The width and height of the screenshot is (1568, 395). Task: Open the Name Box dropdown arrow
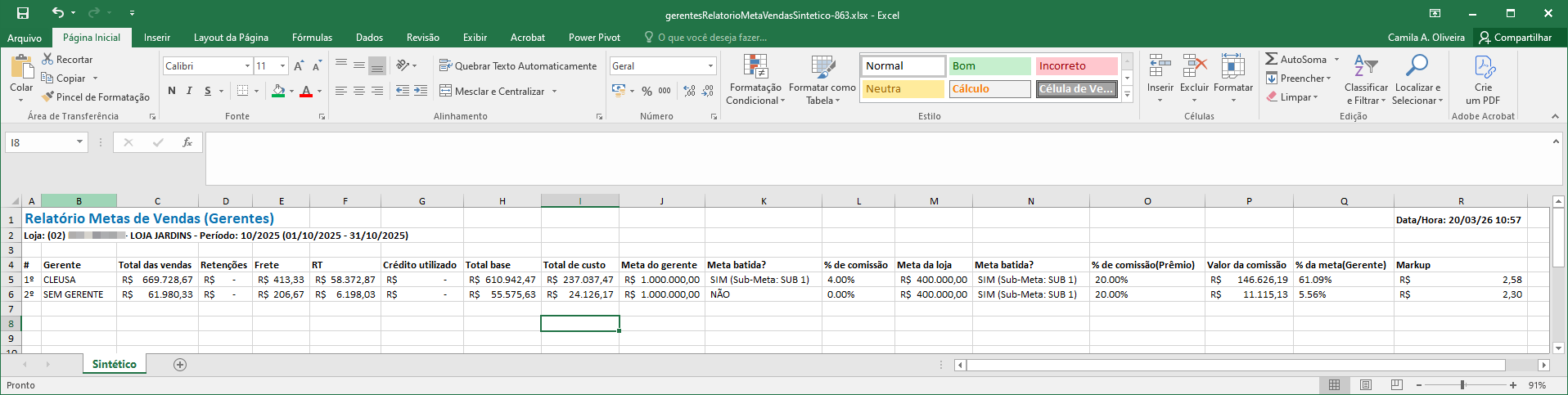(79, 142)
